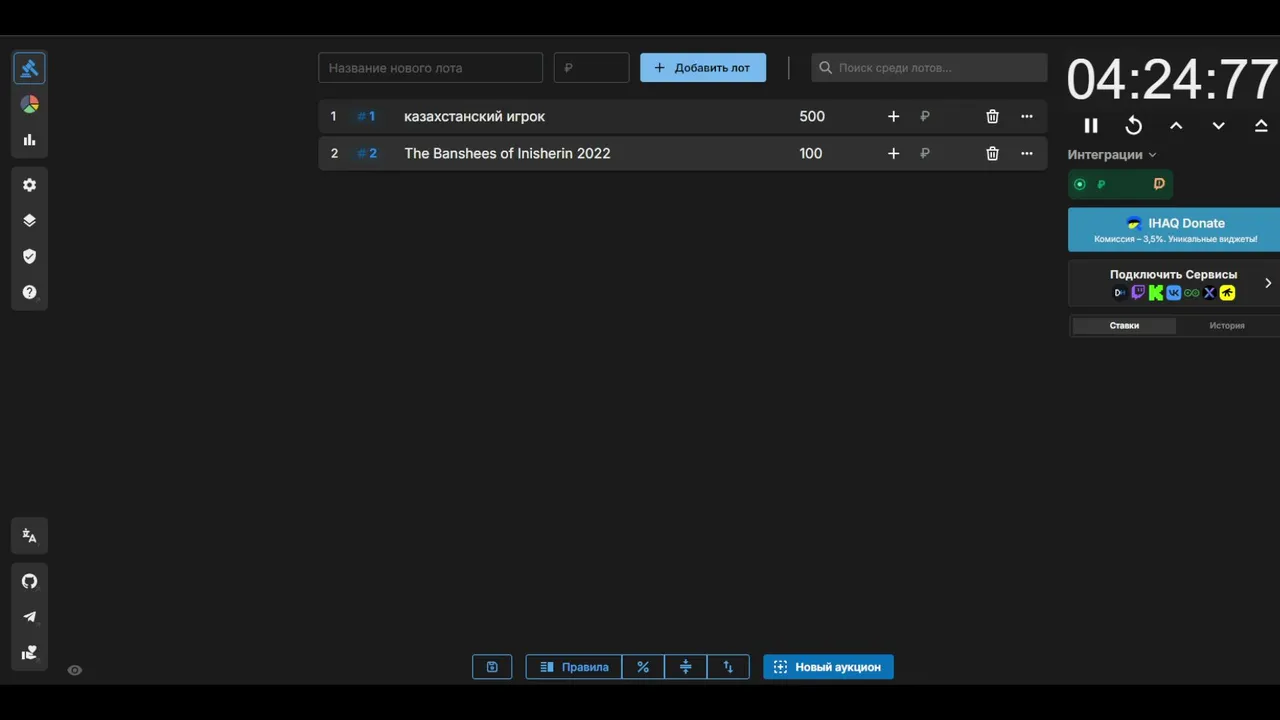This screenshot has height=720, width=1280.
Task: Select the lot name казахстанский игрок
Action: (475, 117)
